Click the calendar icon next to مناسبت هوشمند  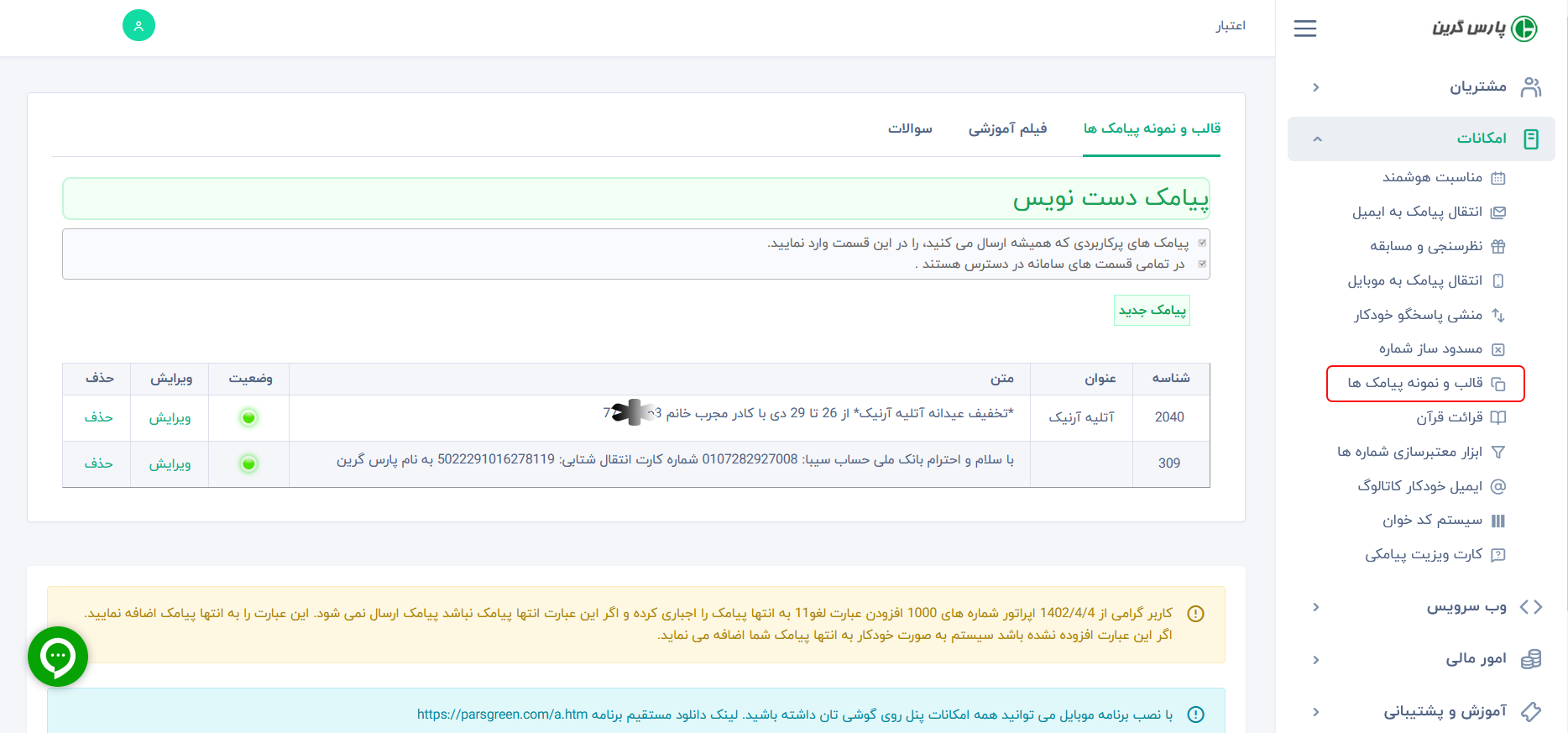tap(1497, 178)
